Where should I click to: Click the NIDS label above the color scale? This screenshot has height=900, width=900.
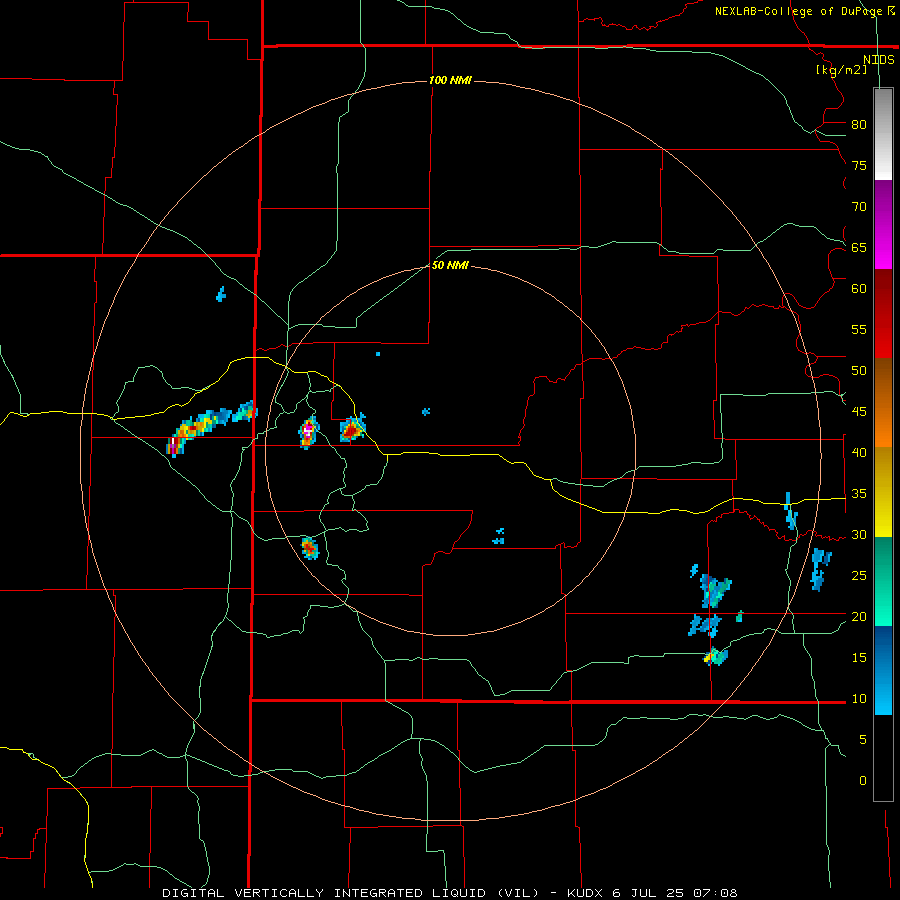878,60
